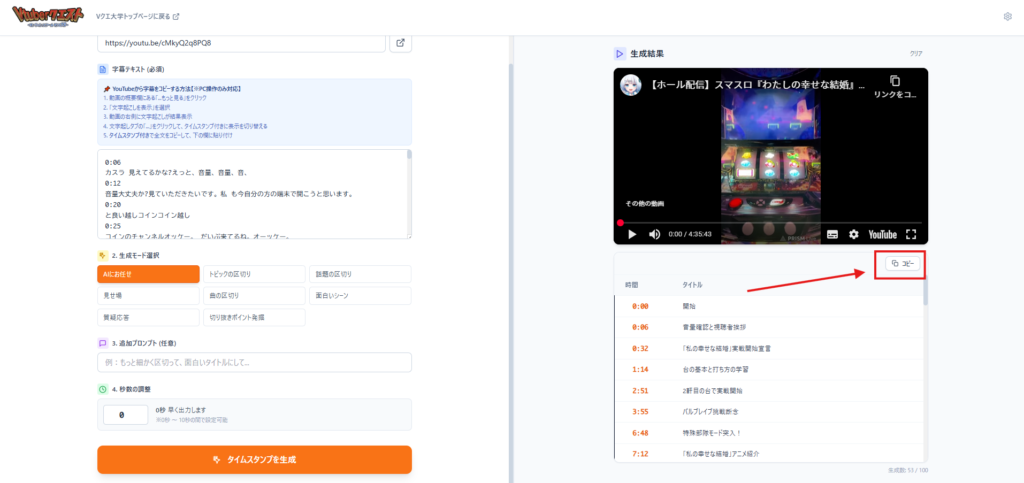The width and height of the screenshot is (1024, 483).
Task: Play the embedded YouTube video
Action: click(x=632, y=234)
